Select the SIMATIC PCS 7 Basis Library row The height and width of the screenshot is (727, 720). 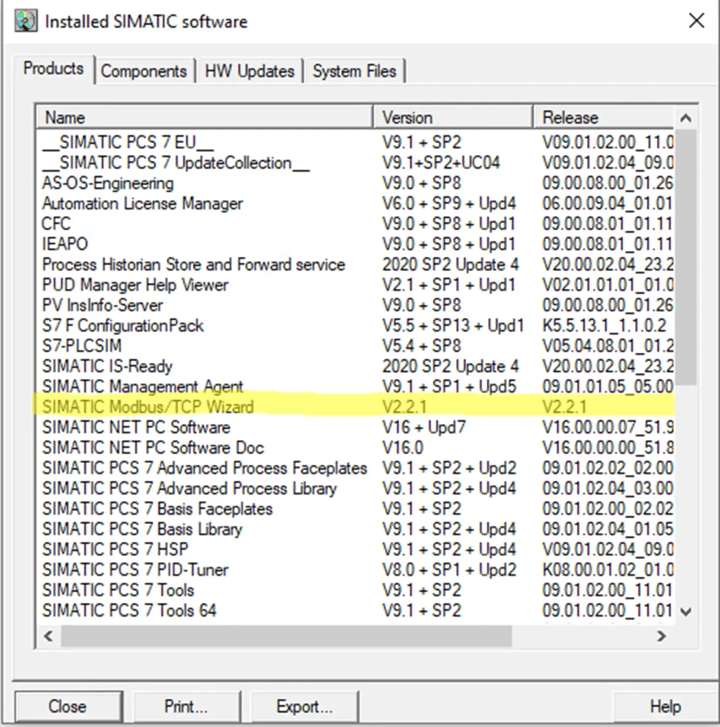tap(355, 529)
